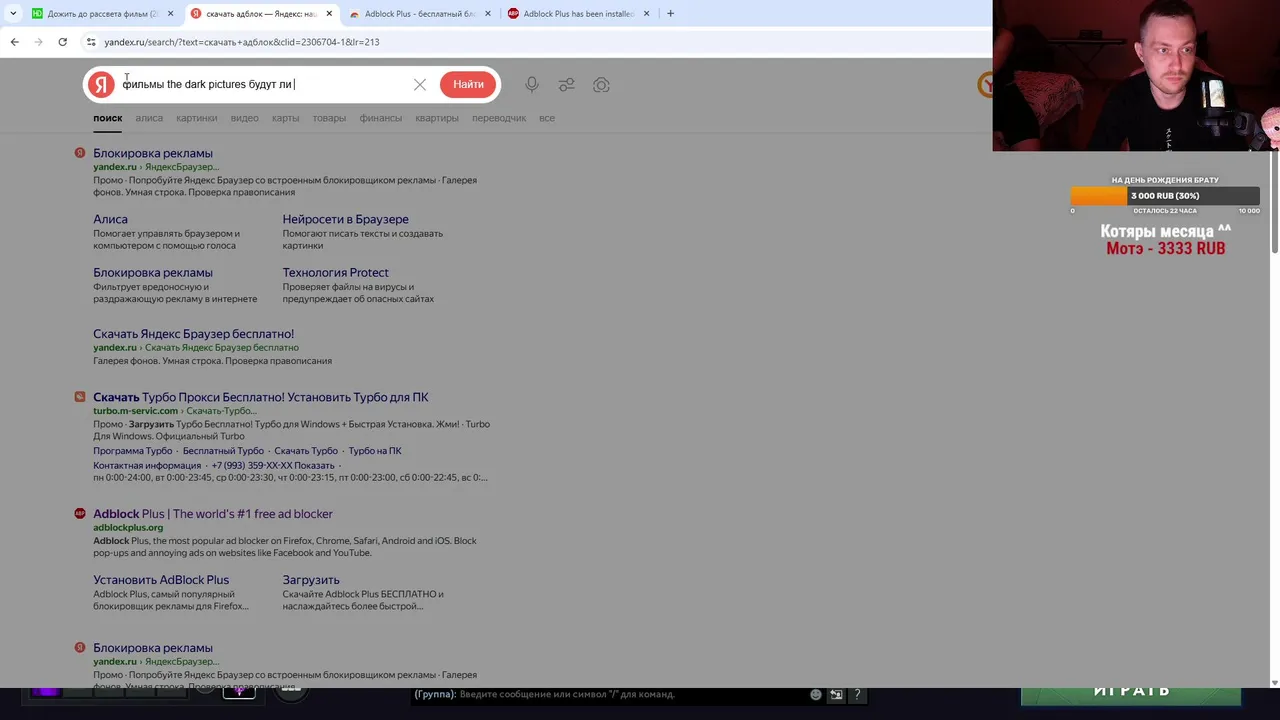This screenshot has width=1280, height=720.
Task: Open 'Программа Турбо' sitelink
Action: [x=133, y=451]
